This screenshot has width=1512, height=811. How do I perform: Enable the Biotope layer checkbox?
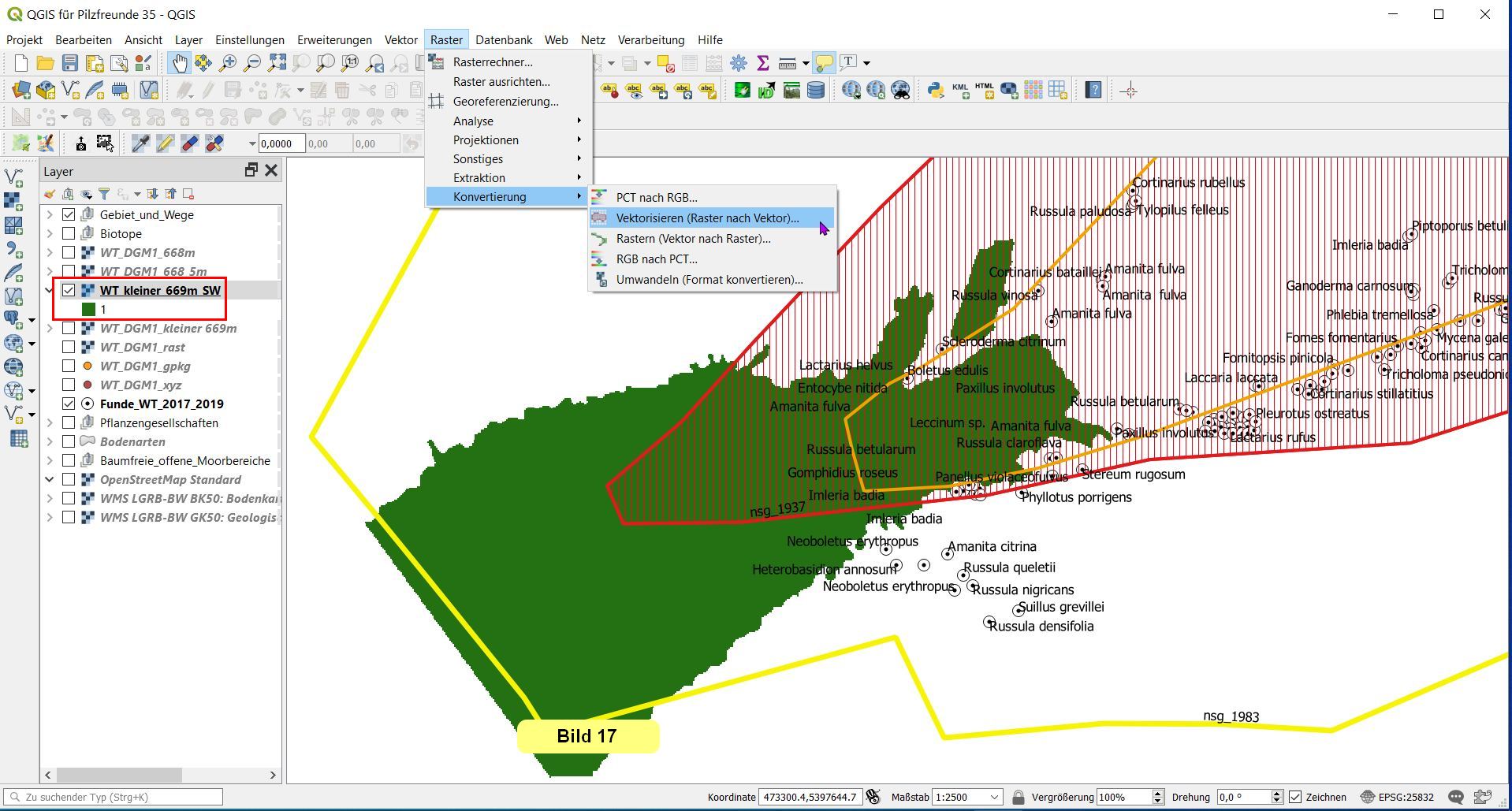click(x=69, y=234)
